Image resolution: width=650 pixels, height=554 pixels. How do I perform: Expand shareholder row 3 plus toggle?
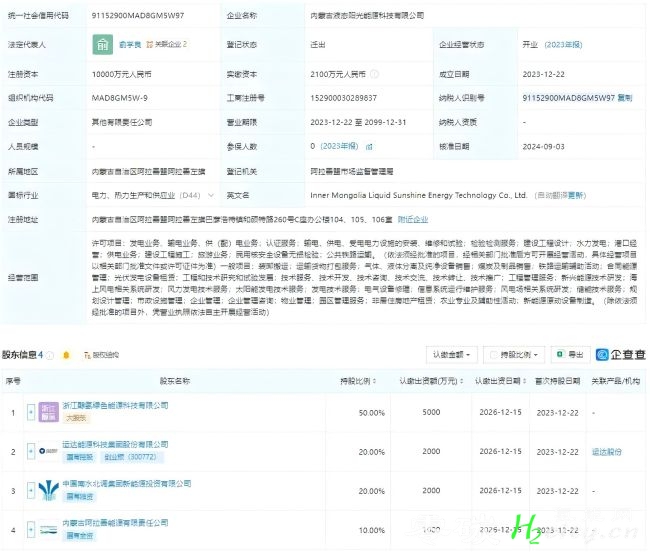(31, 491)
